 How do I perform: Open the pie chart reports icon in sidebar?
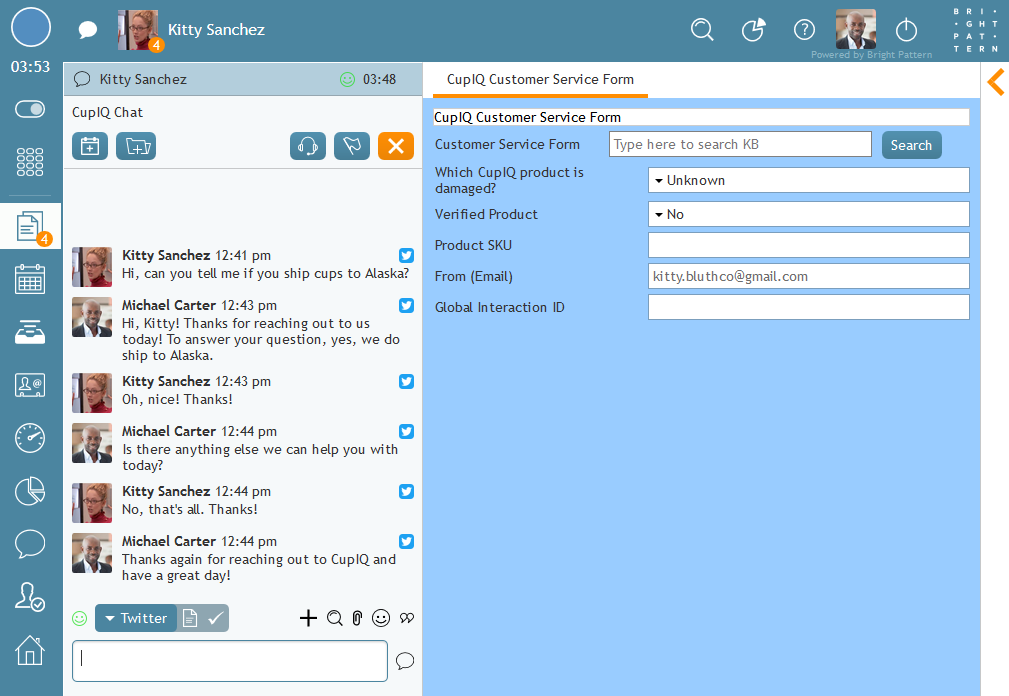[30, 491]
